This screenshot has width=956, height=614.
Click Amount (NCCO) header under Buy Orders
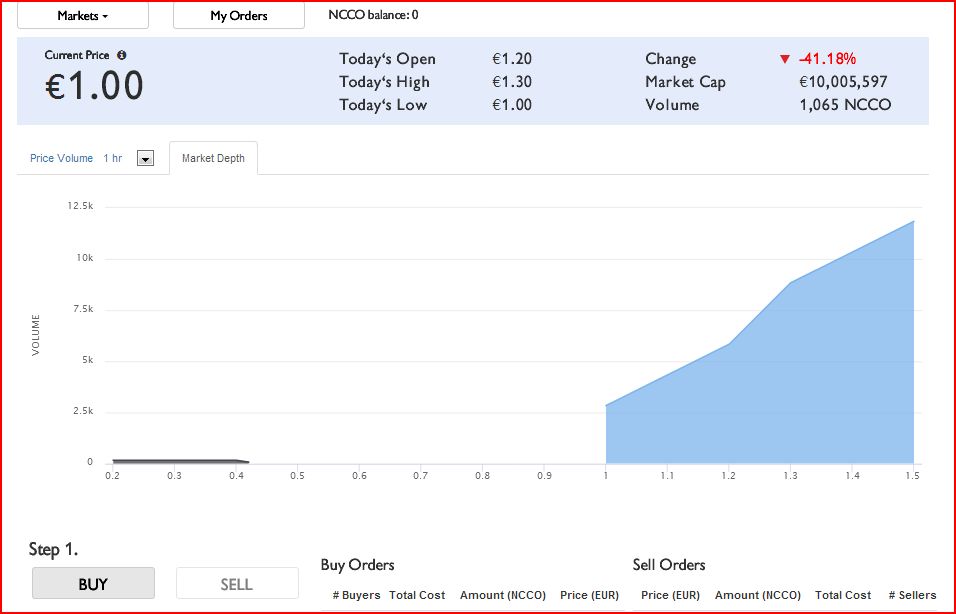point(503,595)
